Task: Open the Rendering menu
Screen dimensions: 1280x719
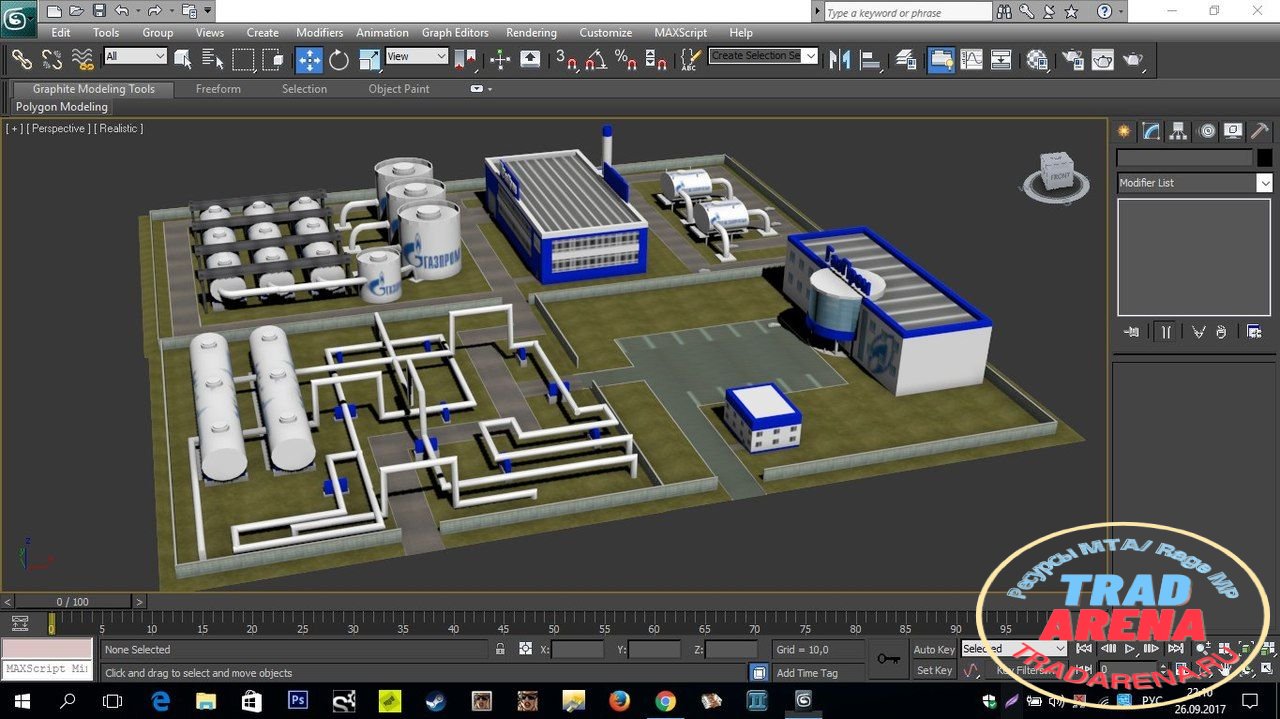Action: pos(531,33)
